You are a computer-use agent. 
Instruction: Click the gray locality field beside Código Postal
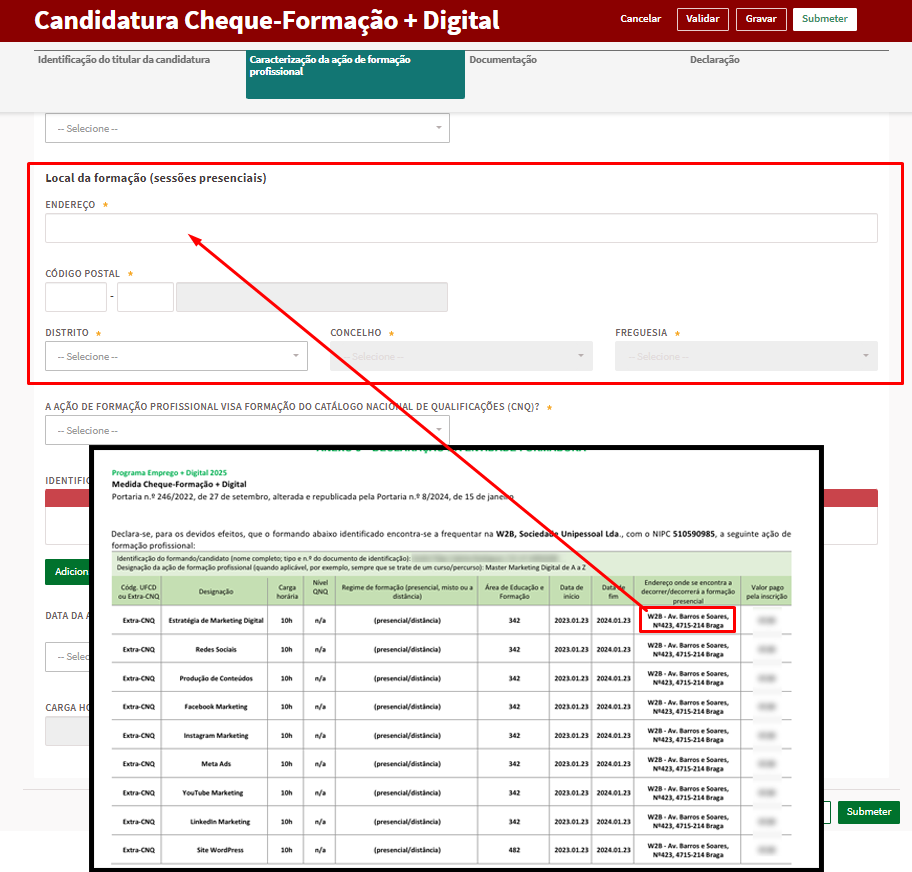click(x=311, y=297)
